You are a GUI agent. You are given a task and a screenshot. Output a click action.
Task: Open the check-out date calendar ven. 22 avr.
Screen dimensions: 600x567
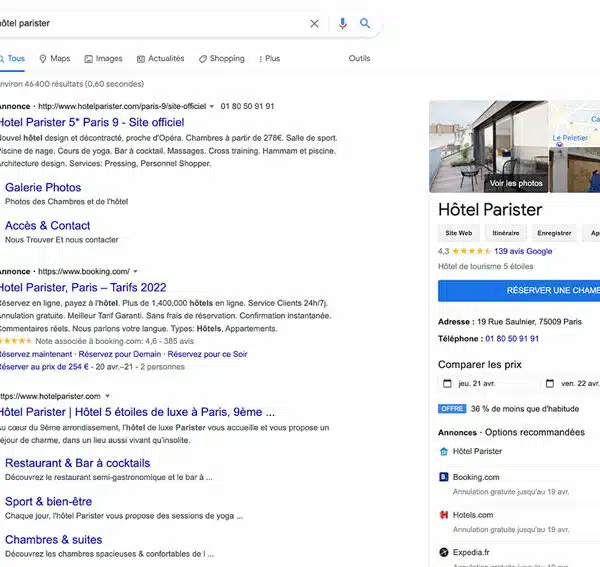coord(570,383)
